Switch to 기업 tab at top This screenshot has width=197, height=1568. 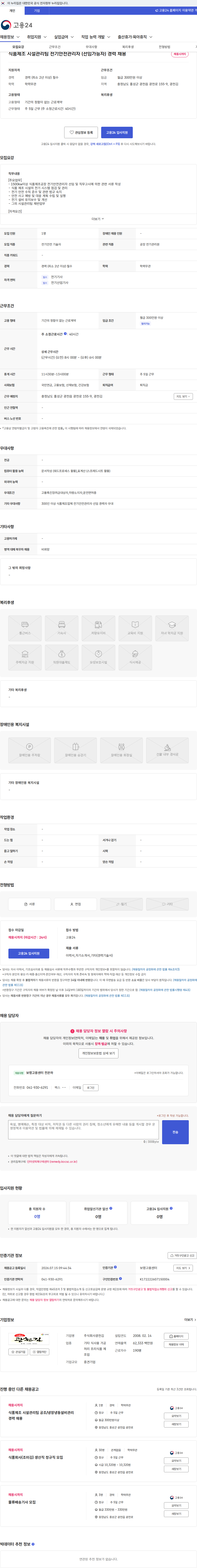click(x=37, y=10)
